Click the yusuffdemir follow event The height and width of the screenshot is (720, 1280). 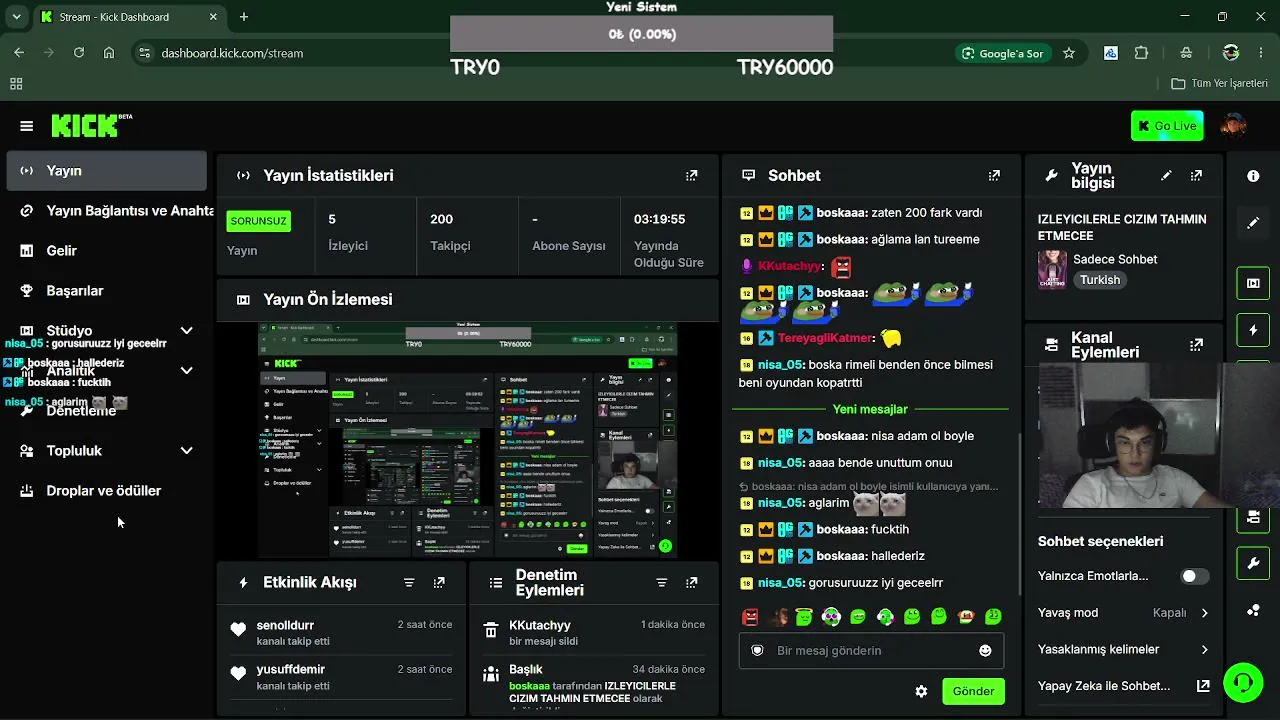tap(341, 677)
